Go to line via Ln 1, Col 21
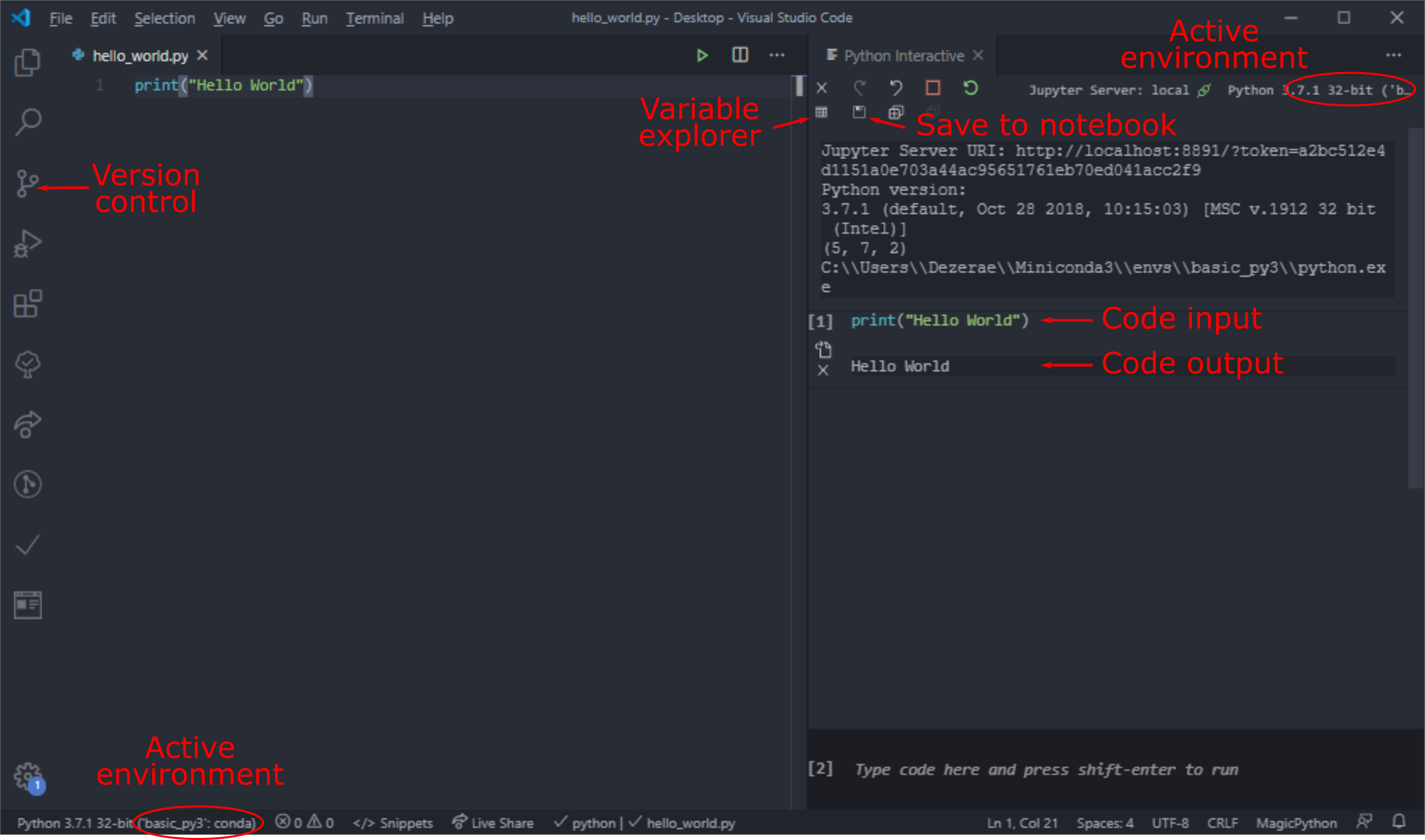The height and width of the screenshot is (840, 1425). (x=1022, y=823)
